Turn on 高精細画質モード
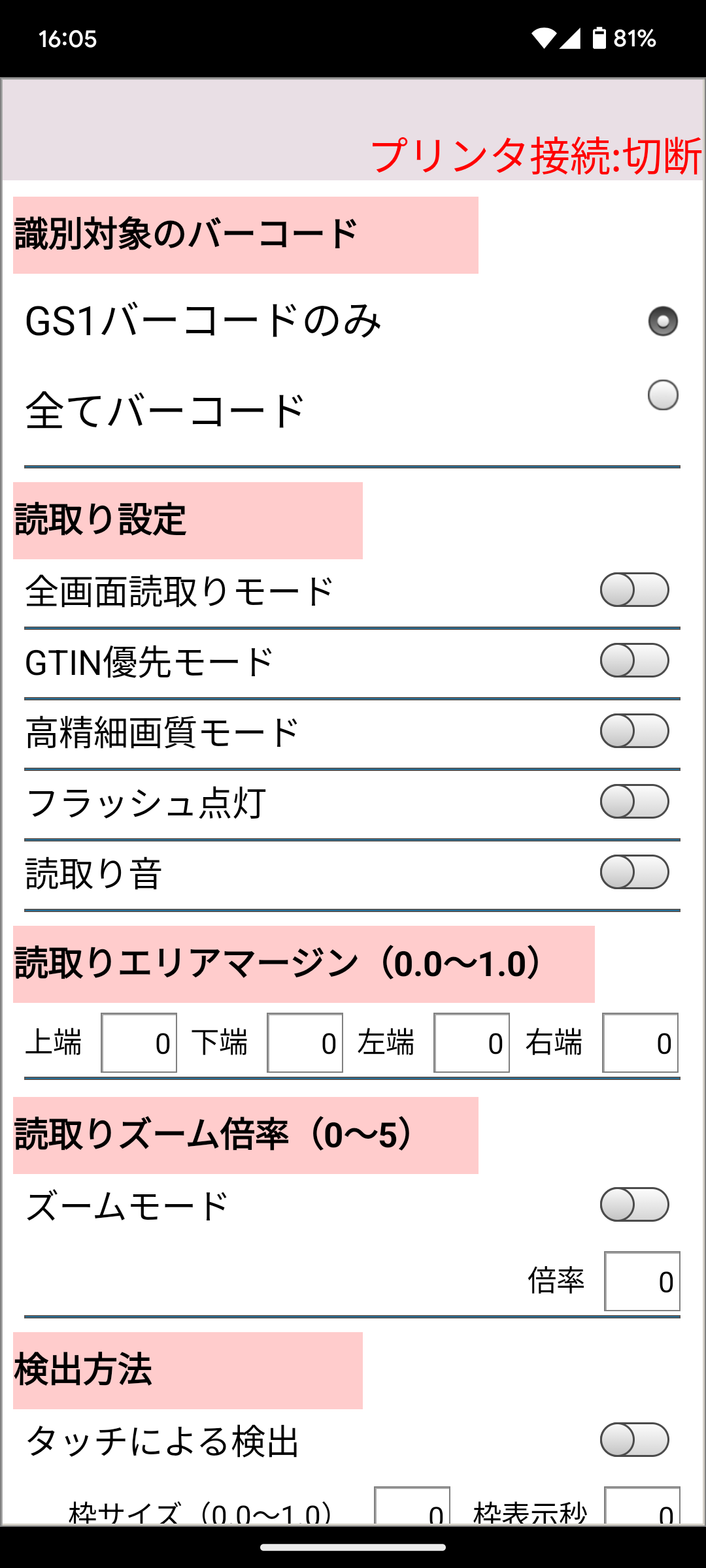Screen dimensions: 706x1568 click(x=634, y=731)
